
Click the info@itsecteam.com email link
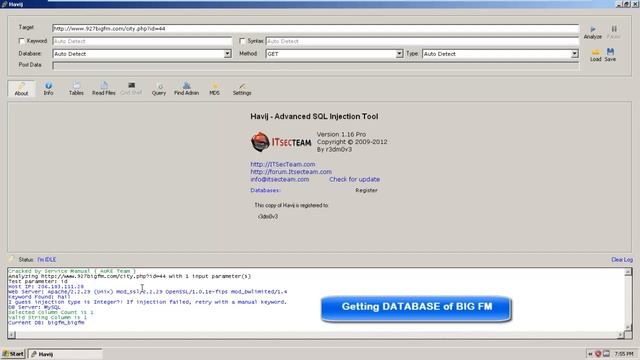pyautogui.click(x=280, y=179)
